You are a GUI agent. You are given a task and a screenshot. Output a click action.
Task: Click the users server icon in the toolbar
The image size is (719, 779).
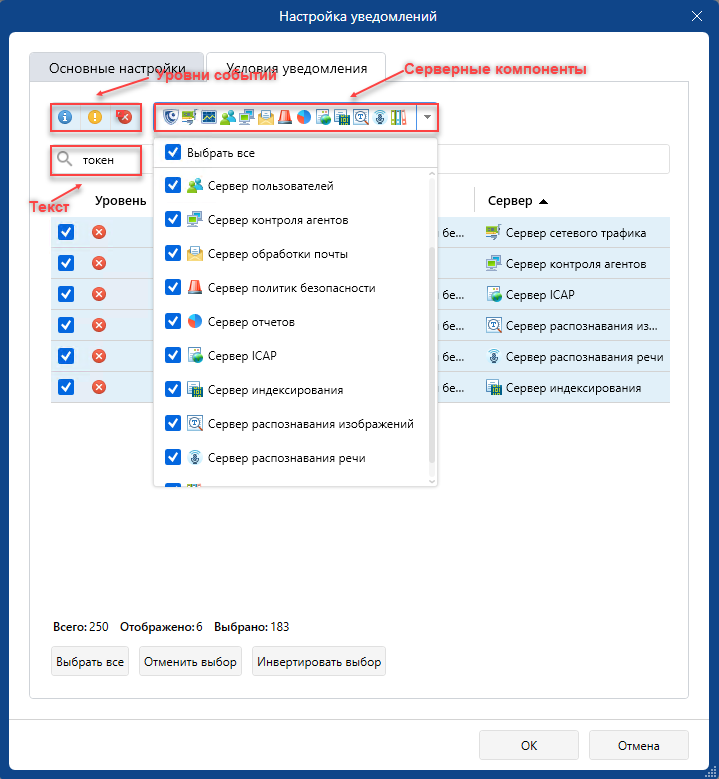(x=228, y=117)
